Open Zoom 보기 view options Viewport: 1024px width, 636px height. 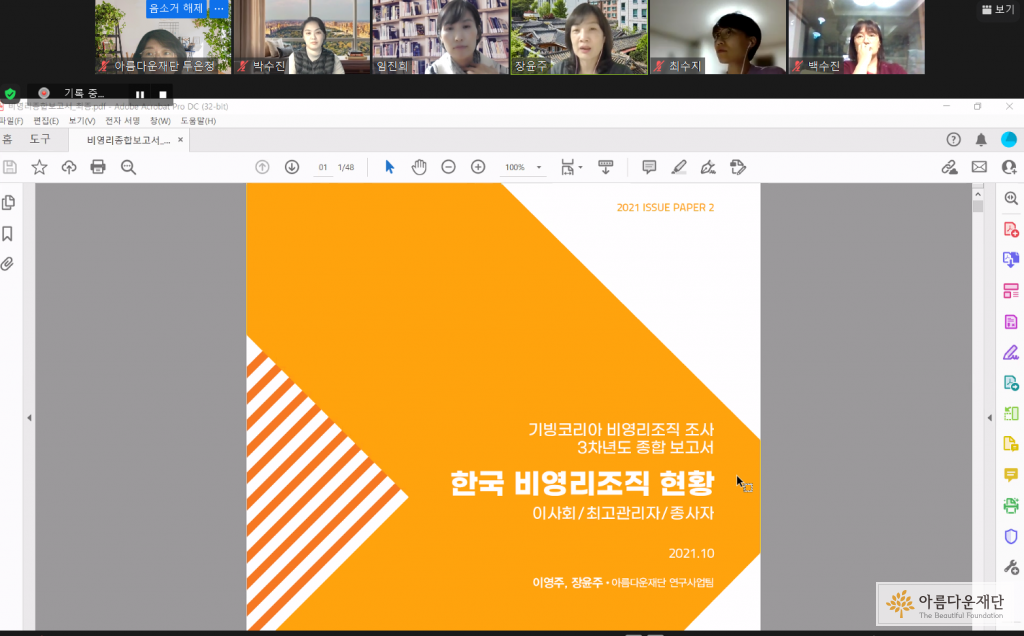[998, 9]
